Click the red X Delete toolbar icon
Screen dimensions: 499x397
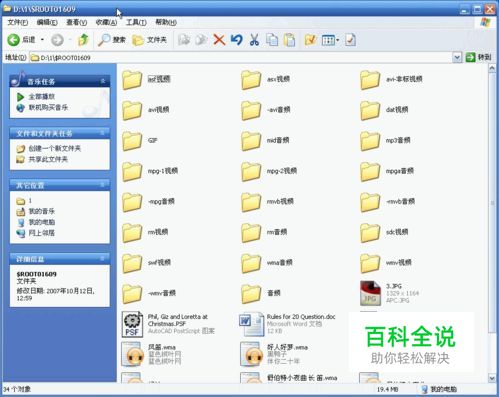pyautogui.click(x=219, y=40)
